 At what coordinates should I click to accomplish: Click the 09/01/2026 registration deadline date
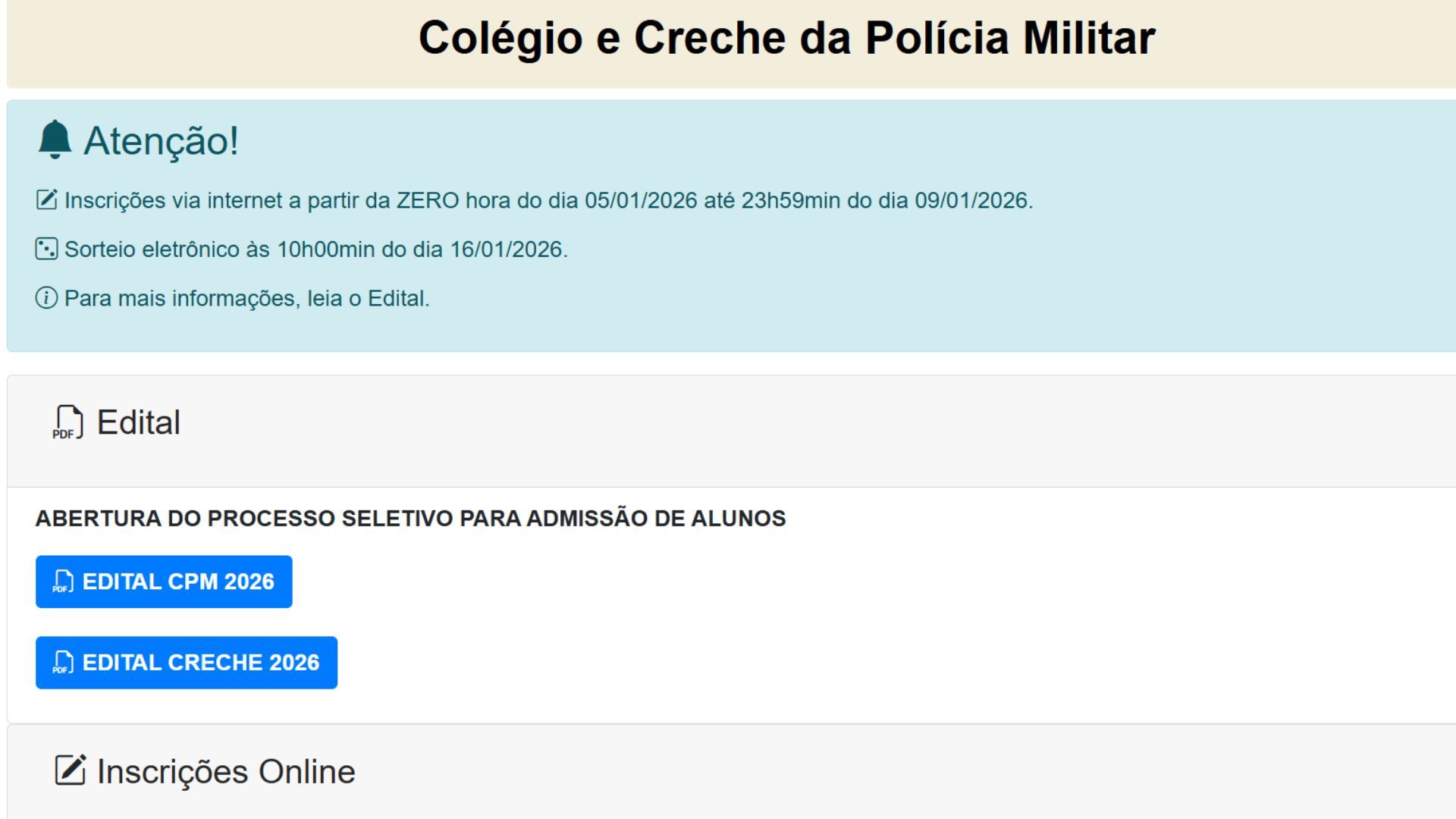(x=971, y=201)
